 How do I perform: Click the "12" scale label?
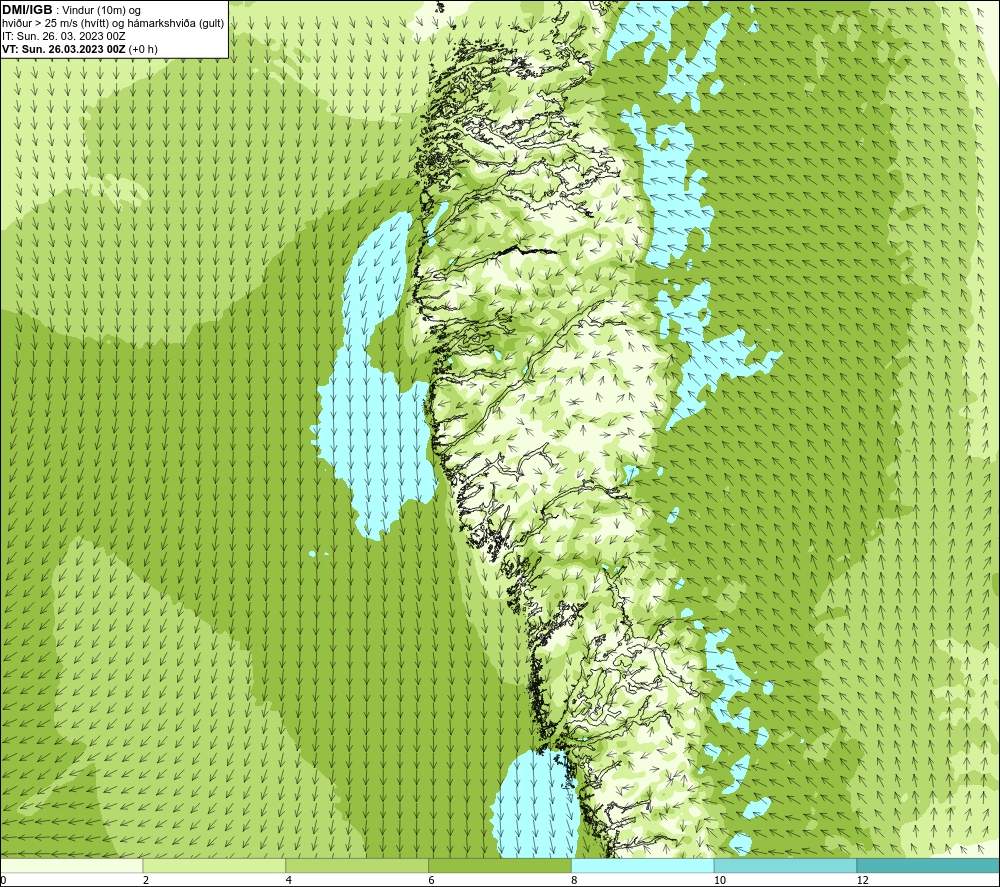[863, 880]
